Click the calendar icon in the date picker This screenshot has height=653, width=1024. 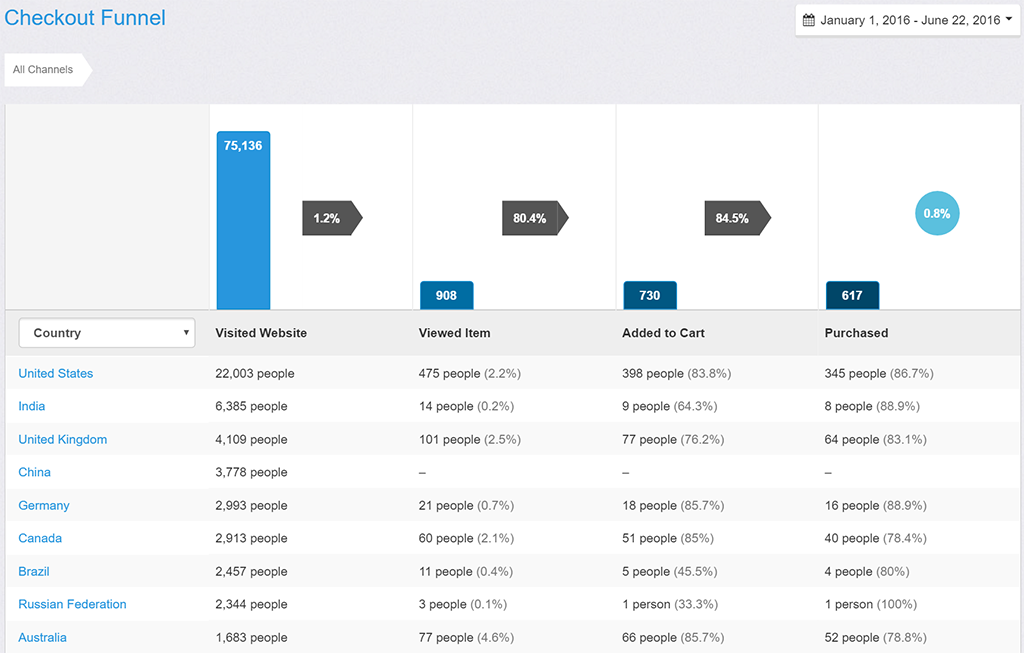pyautogui.click(x=808, y=20)
